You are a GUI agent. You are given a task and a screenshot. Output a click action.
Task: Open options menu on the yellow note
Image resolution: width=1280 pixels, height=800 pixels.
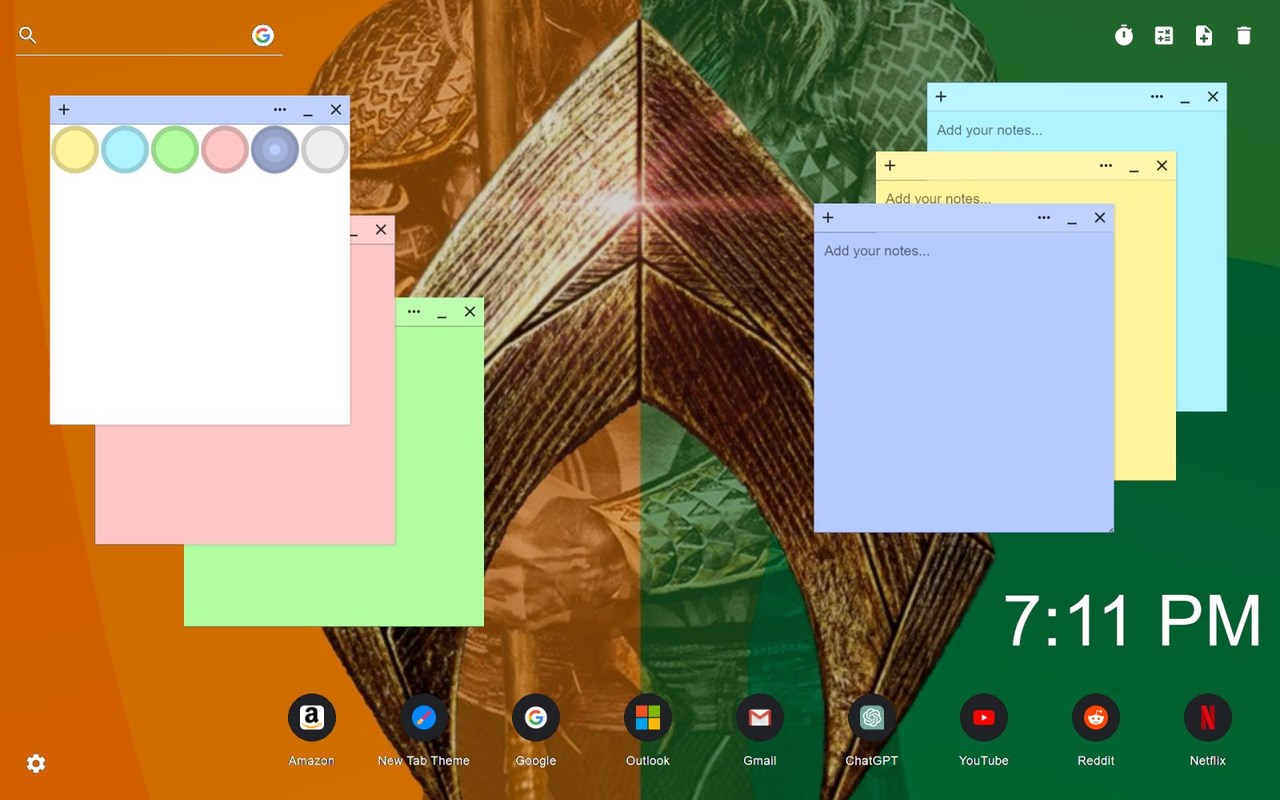coord(1106,166)
